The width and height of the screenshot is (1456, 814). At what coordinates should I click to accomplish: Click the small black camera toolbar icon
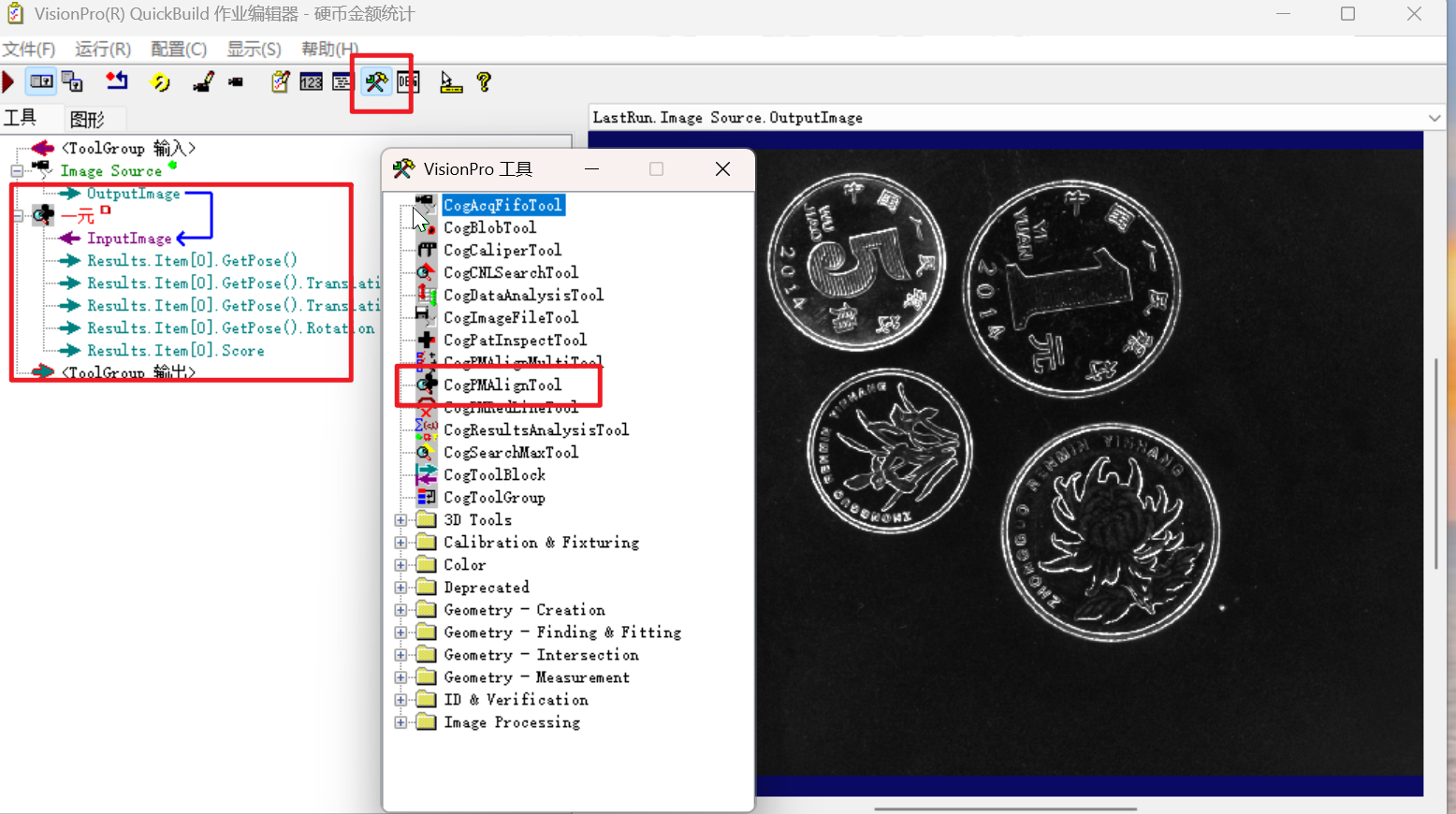tap(236, 82)
